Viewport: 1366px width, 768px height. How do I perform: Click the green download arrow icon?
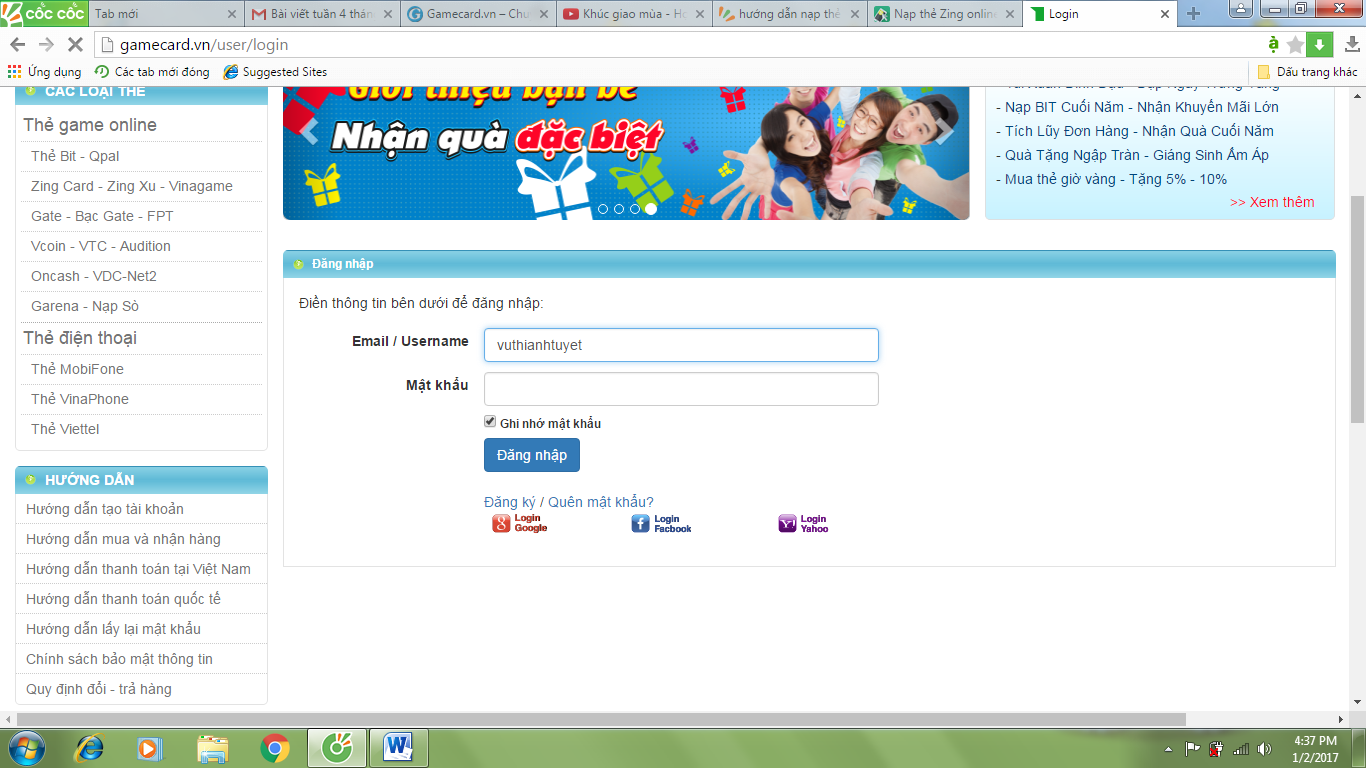(1320, 44)
